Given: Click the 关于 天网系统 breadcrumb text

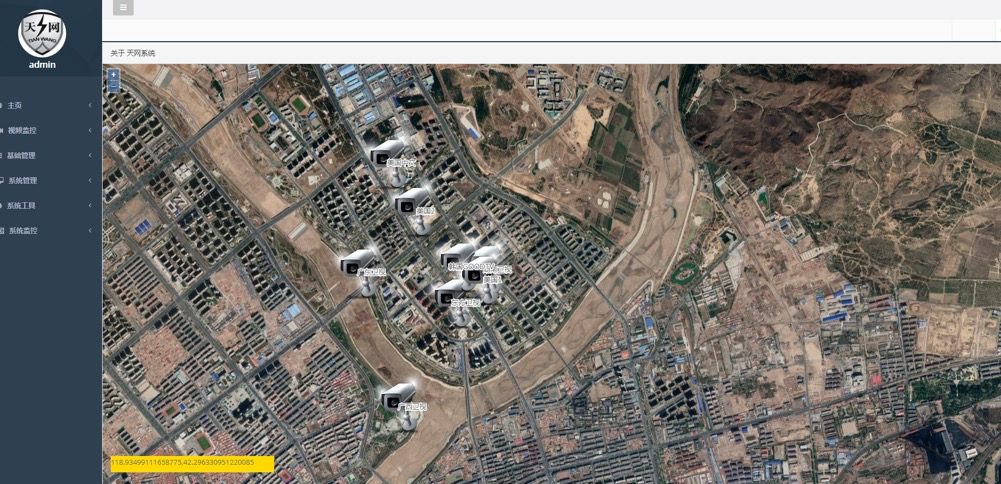Looking at the screenshot, I should click(x=133, y=53).
